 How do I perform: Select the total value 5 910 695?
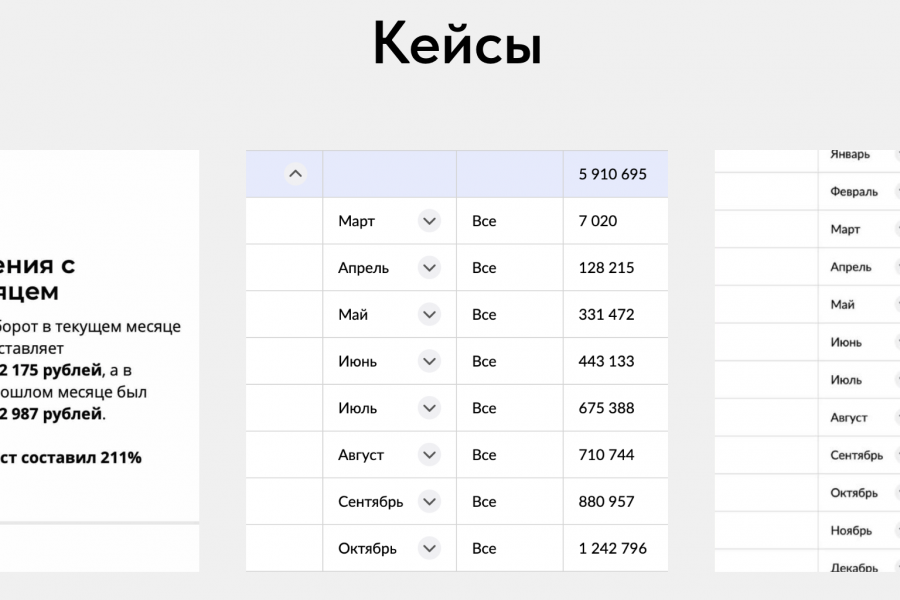pos(612,174)
